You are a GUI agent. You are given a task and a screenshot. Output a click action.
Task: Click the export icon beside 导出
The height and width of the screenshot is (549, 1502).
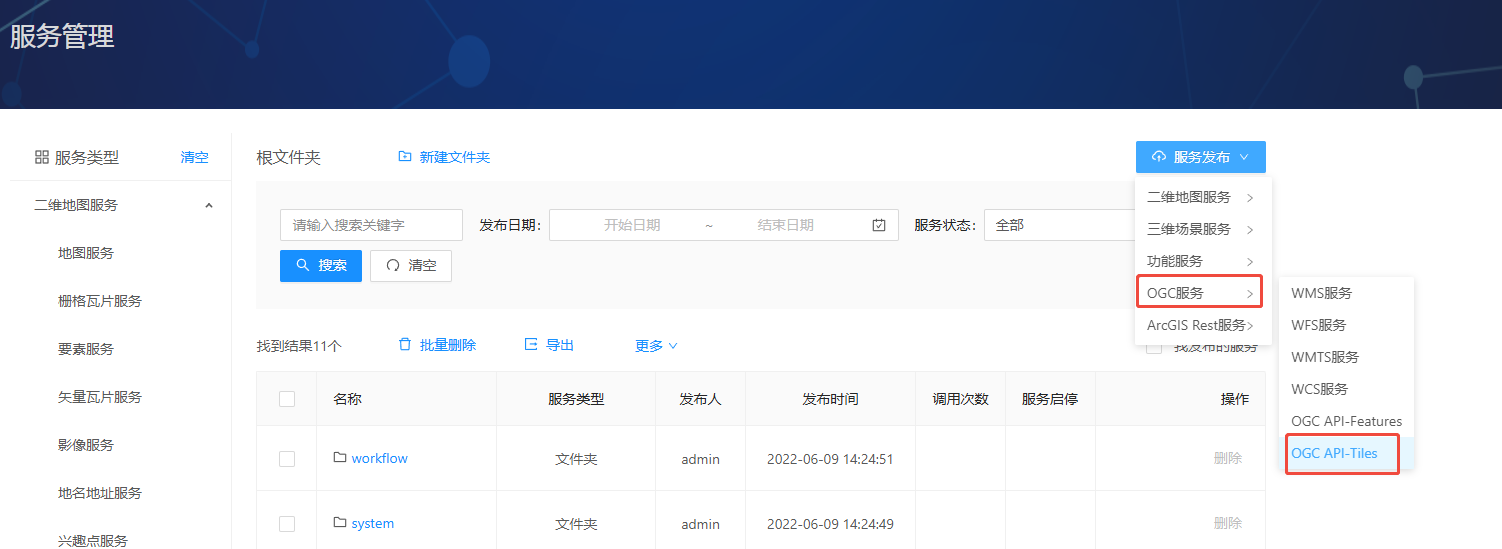coord(531,344)
